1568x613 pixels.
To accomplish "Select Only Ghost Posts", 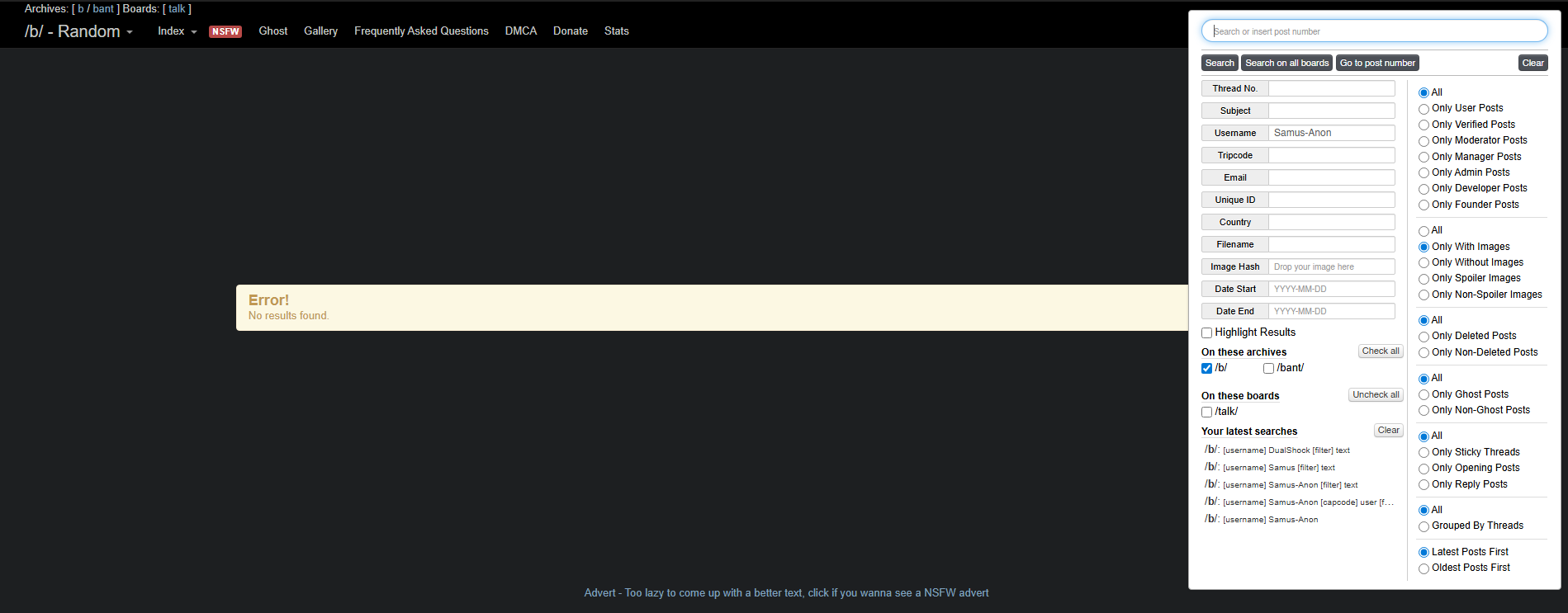I will (1424, 395).
